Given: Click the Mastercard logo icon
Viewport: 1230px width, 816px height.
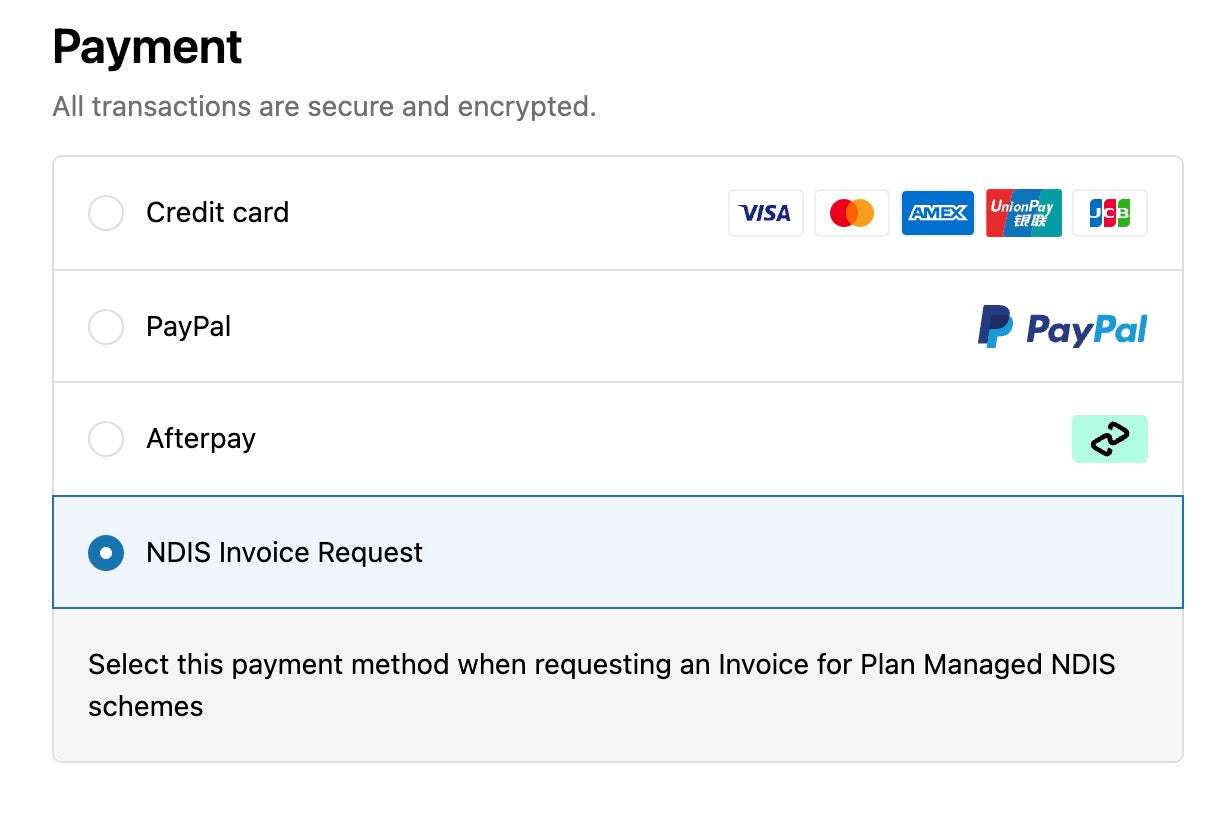Looking at the screenshot, I should point(851,213).
